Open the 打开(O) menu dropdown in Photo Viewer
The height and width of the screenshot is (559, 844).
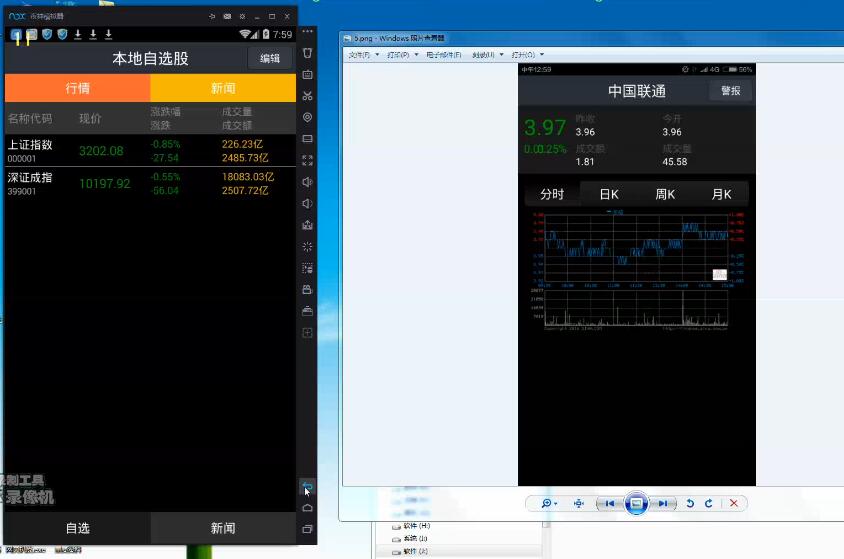point(528,55)
